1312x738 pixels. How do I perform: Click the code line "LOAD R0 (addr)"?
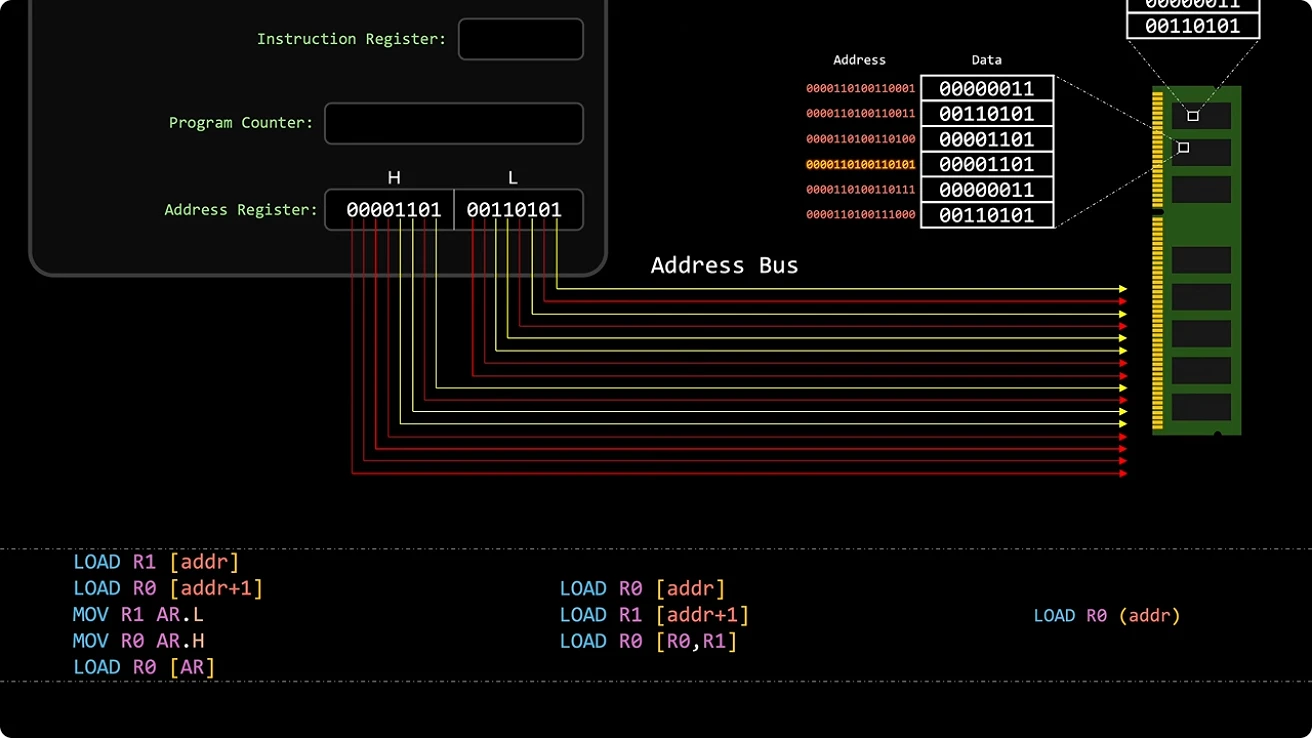click(1107, 616)
